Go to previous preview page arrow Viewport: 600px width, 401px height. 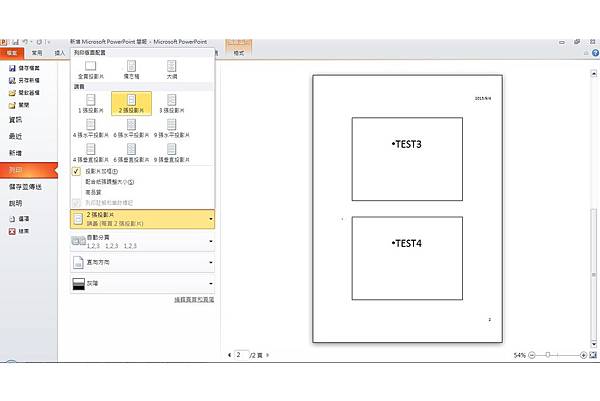point(229,355)
